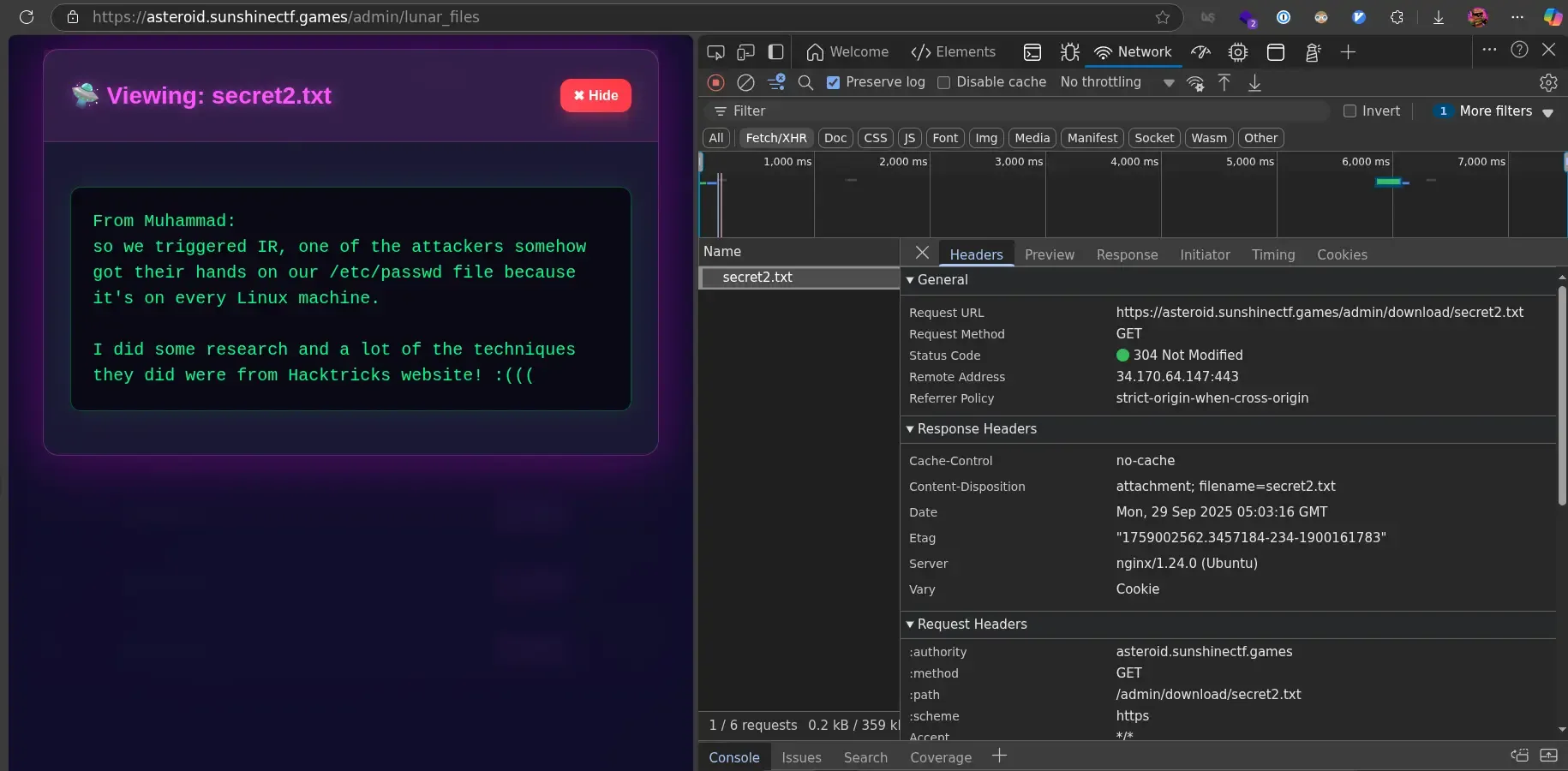1568x771 pixels.
Task: Open Network panel settings gear
Action: pyautogui.click(x=1548, y=83)
